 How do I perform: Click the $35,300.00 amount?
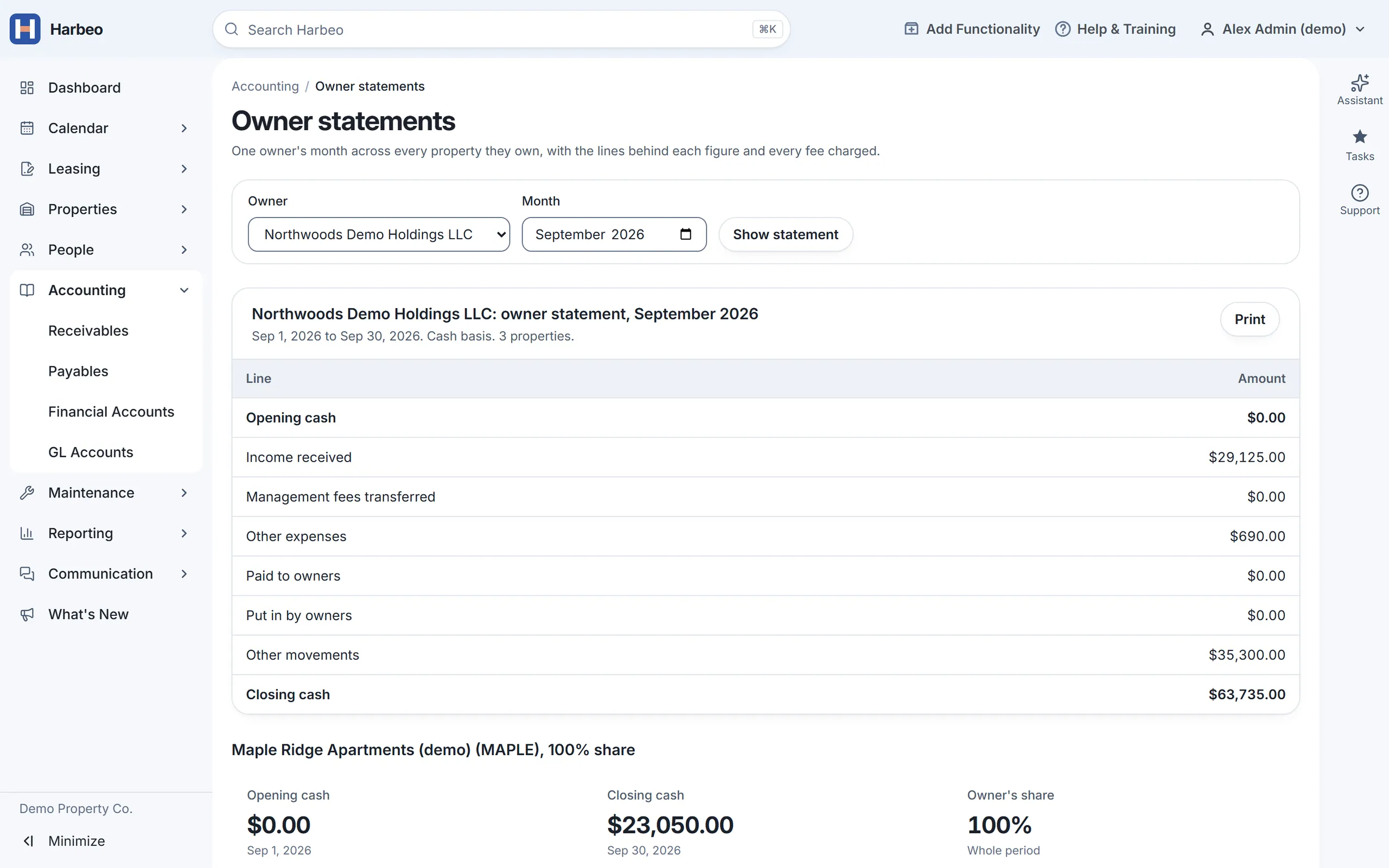(x=1247, y=655)
